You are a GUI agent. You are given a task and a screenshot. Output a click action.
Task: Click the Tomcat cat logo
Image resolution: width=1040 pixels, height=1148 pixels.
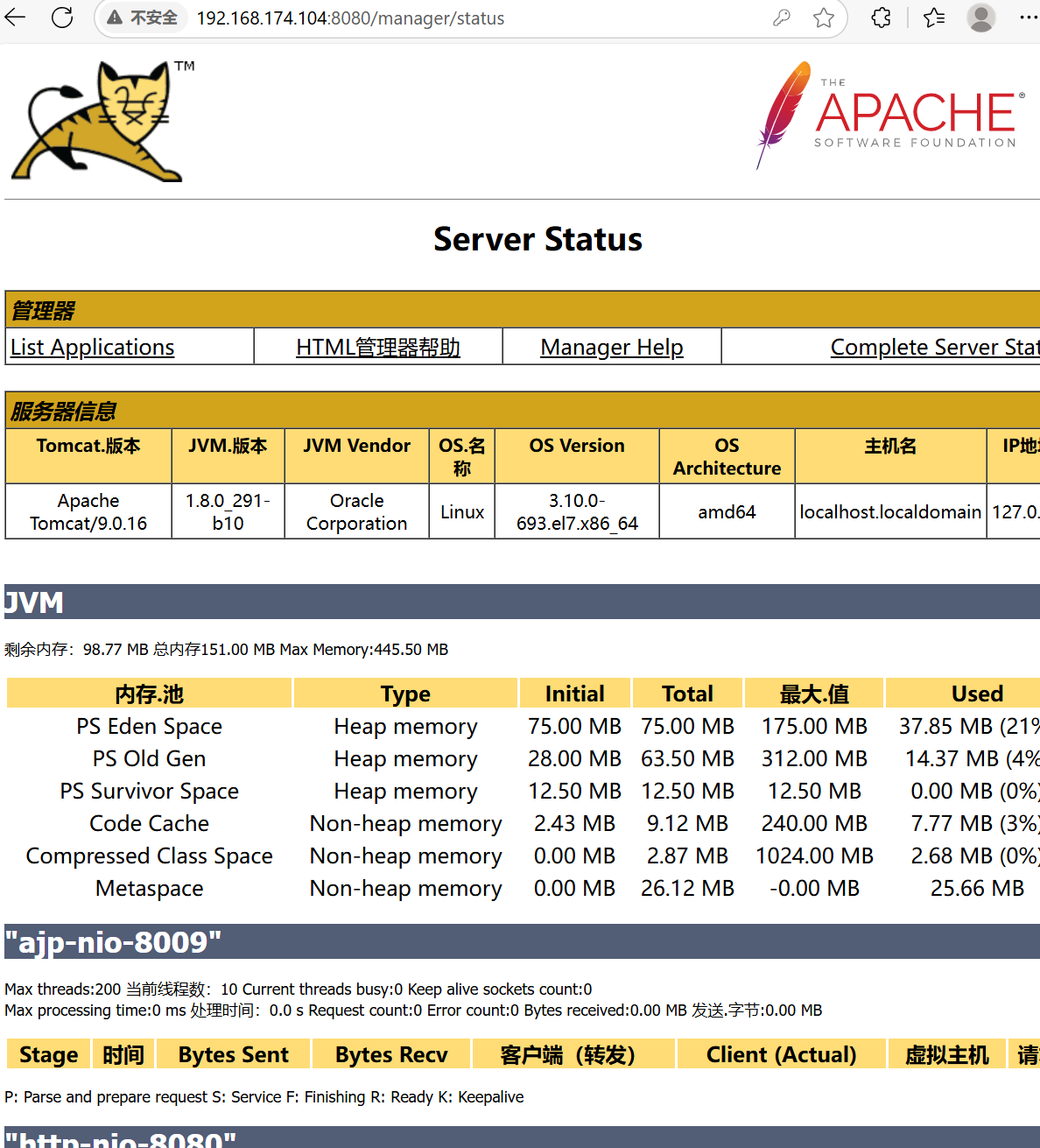pos(102,121)
